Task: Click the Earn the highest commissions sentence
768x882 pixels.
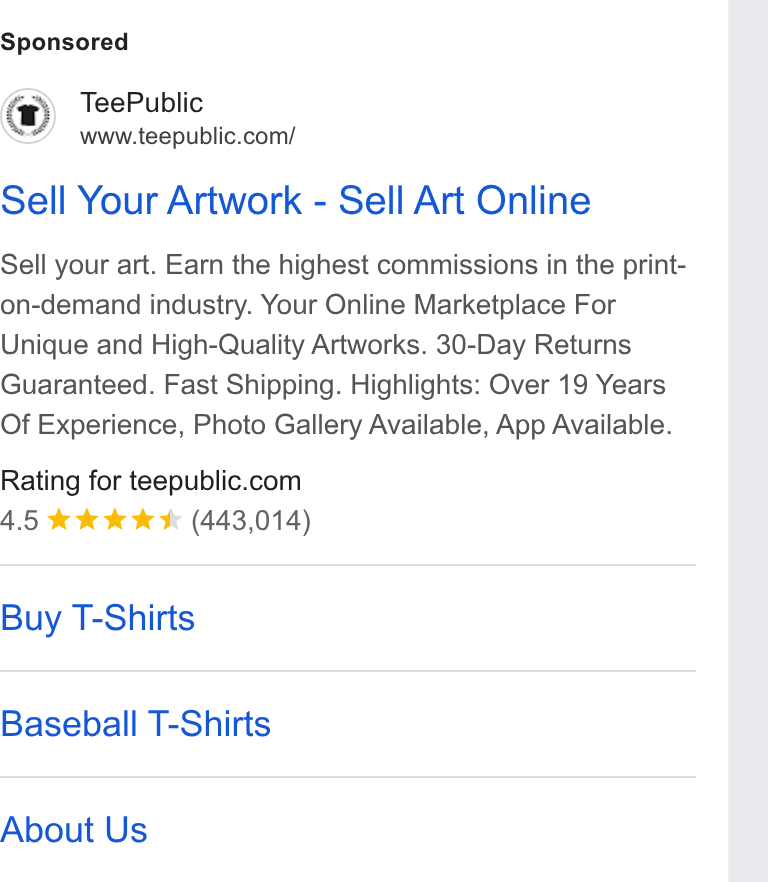Action: pyautogui.click(x=425, y=265)
